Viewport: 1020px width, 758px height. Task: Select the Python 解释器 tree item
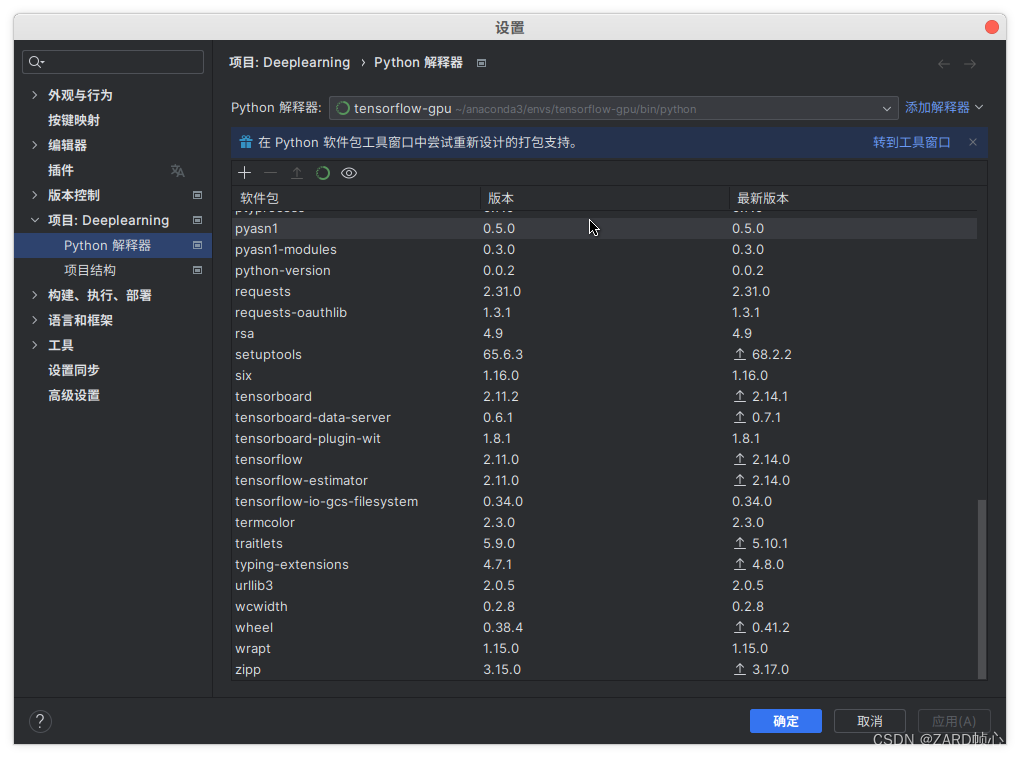(x=113, y=245)
